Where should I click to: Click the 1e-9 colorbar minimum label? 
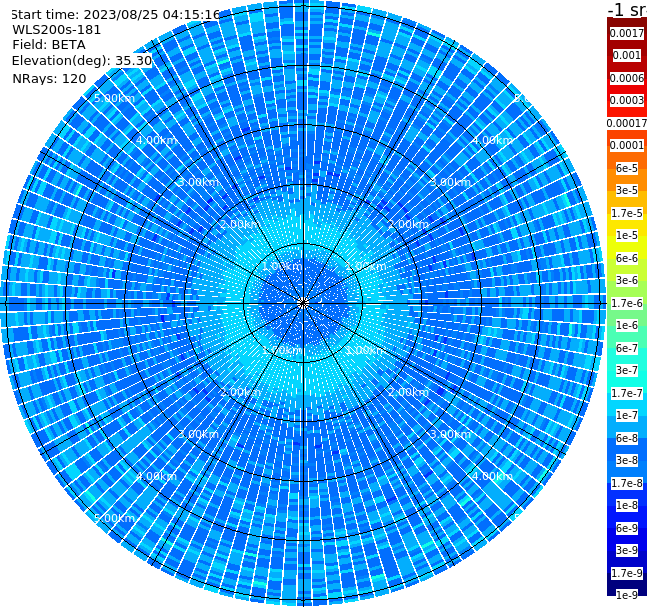(x=627, y=595)
